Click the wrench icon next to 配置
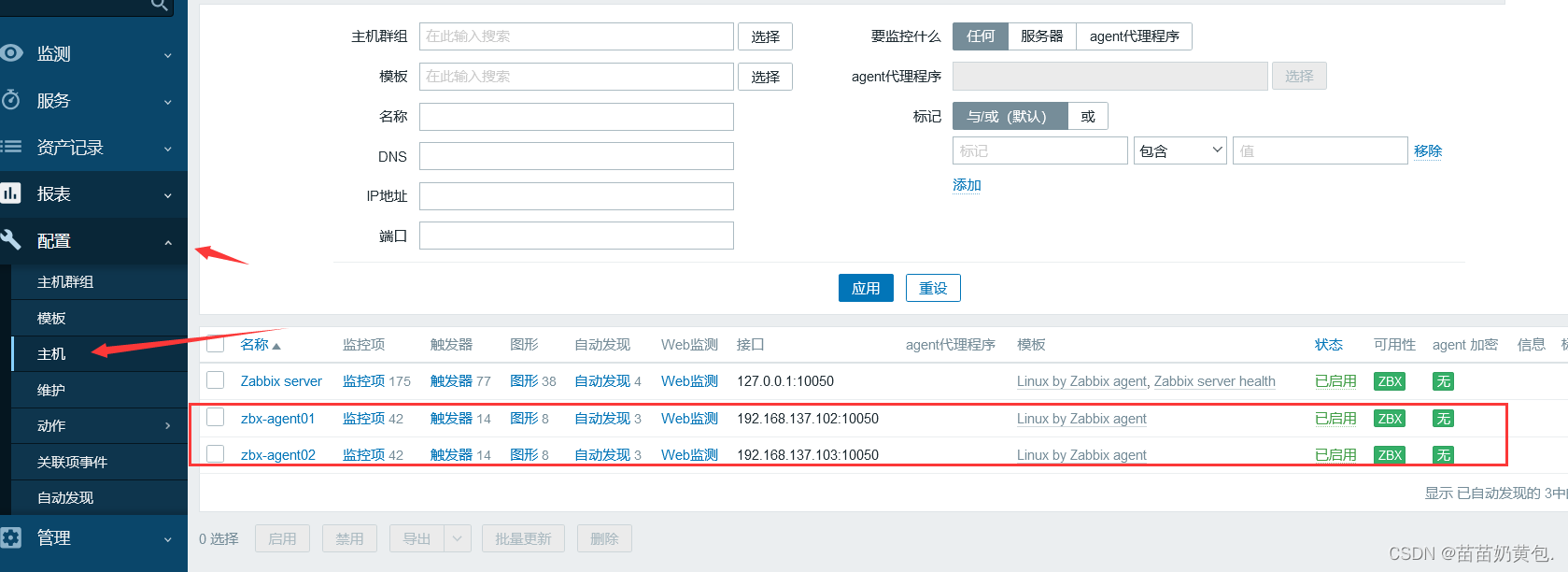Screen dimensions: 1568x572 [x=11, y=240]
